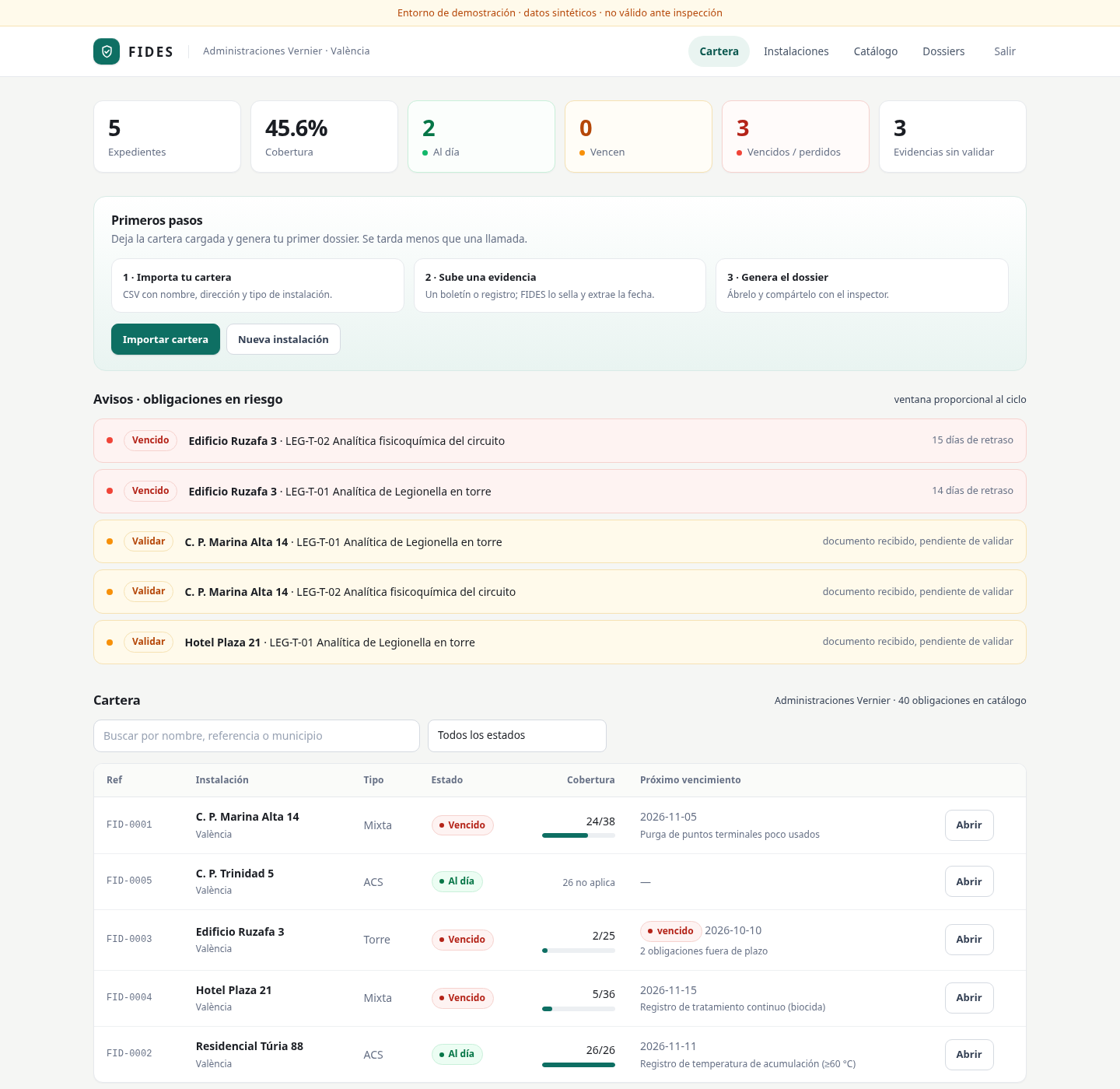This screenshot has height=1089, width=1120.
Task: Click Abrir for Residencial Túria 88
Action: point(969,1055)
